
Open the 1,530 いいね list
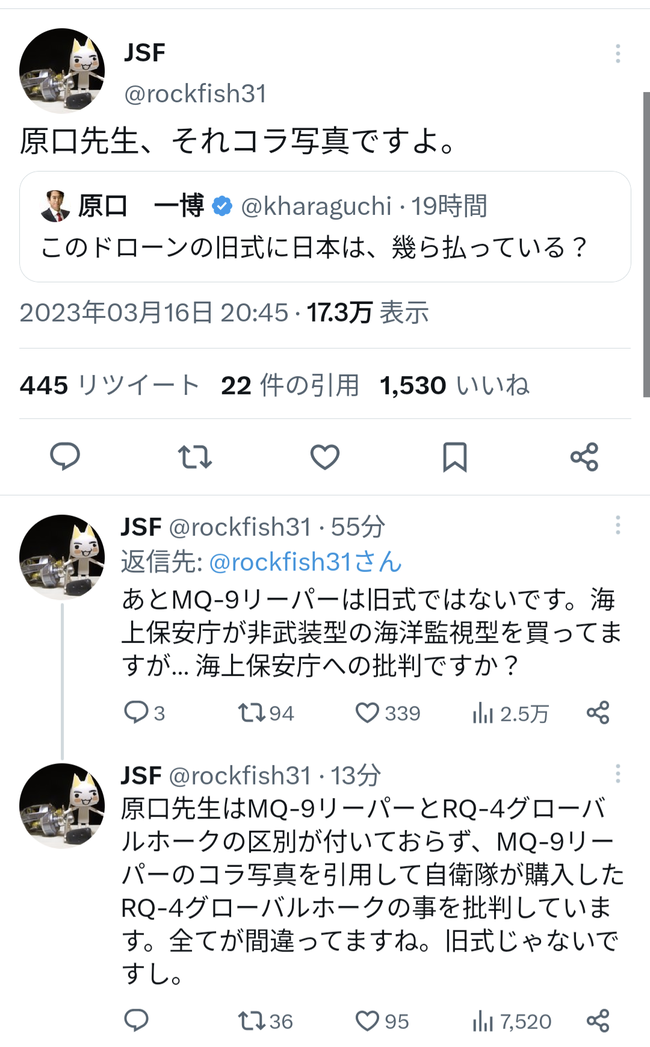click(454, 385)
